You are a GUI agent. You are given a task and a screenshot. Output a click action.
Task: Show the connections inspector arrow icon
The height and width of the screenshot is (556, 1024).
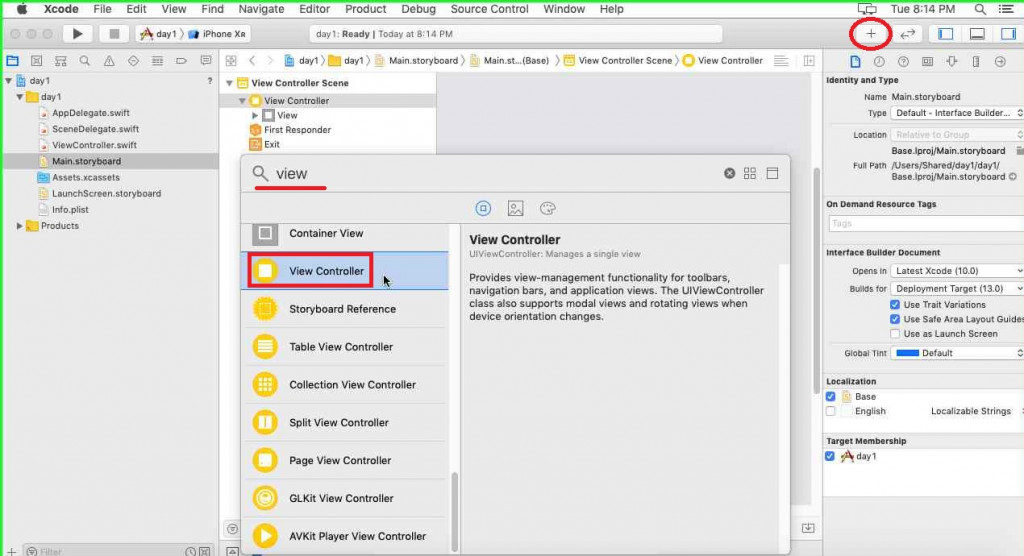1000,61
